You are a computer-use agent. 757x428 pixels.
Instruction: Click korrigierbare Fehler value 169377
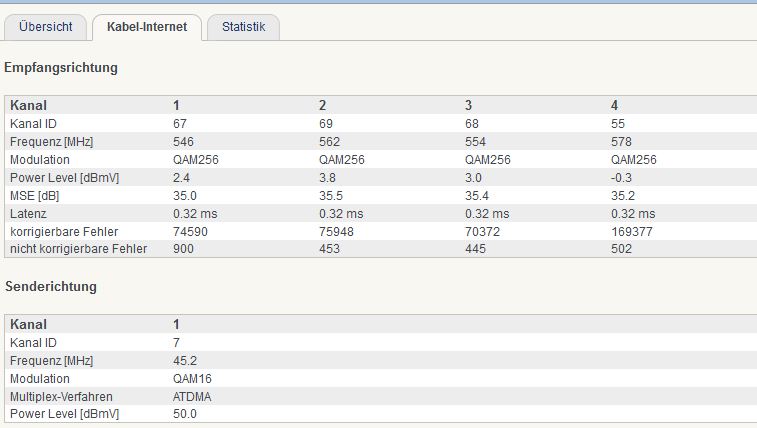pyautogui.click(x=631, y=232)
